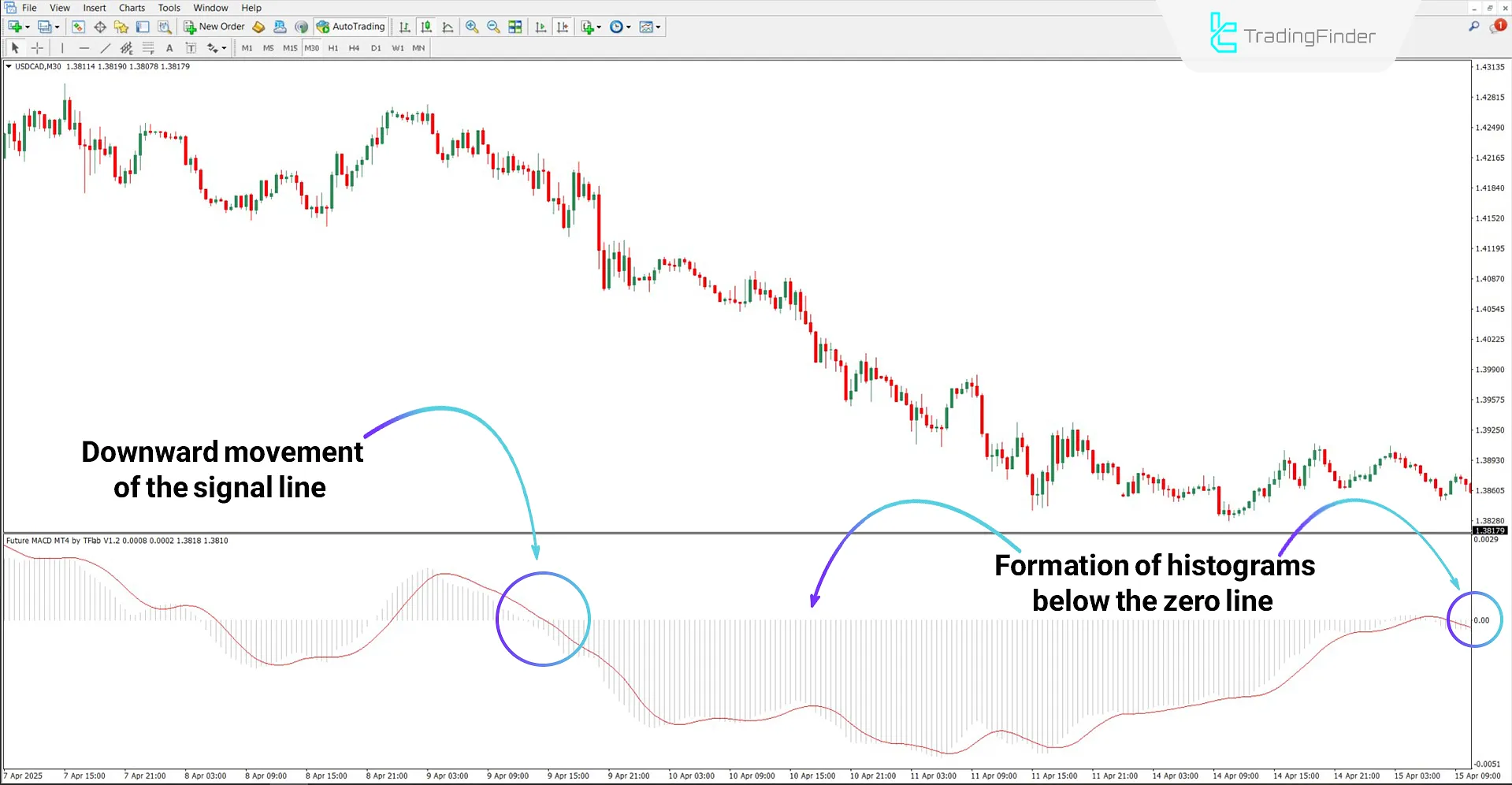The image size is (1512, 785).
Task: Select the Crosshair tool
Action: [x=37, y=47]
